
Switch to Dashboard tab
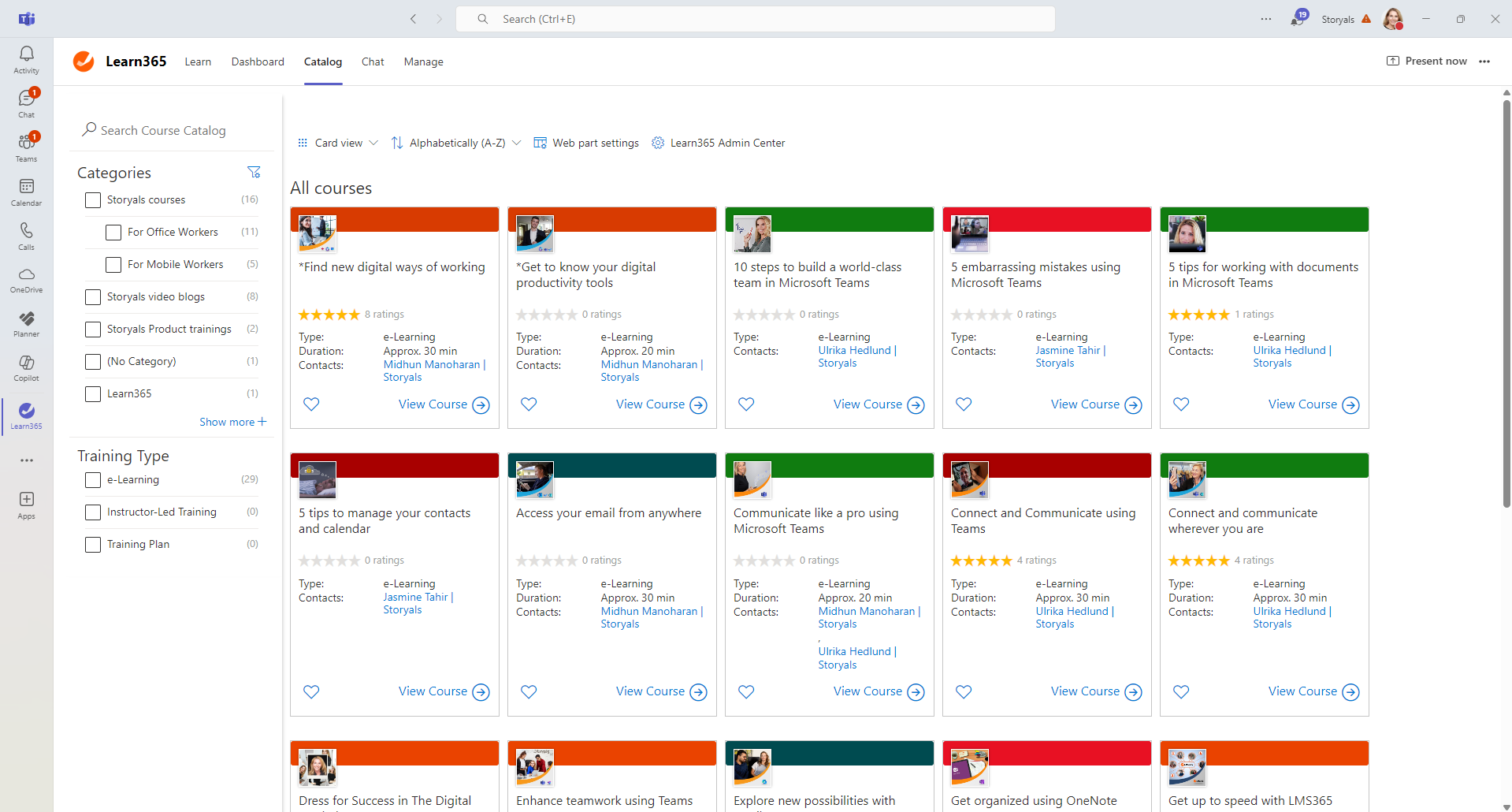coord(258,61)
